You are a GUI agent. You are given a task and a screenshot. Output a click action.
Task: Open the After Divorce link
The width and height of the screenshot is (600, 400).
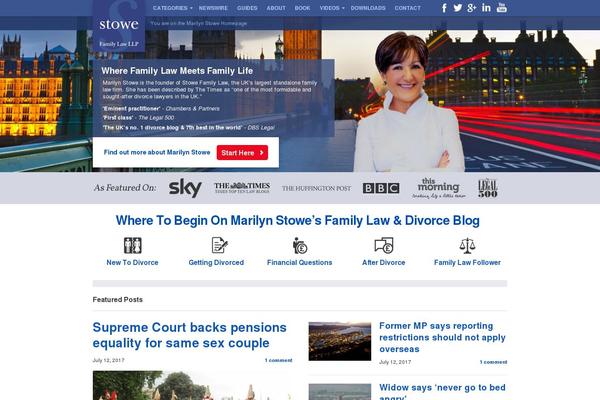tap(384, 263)
